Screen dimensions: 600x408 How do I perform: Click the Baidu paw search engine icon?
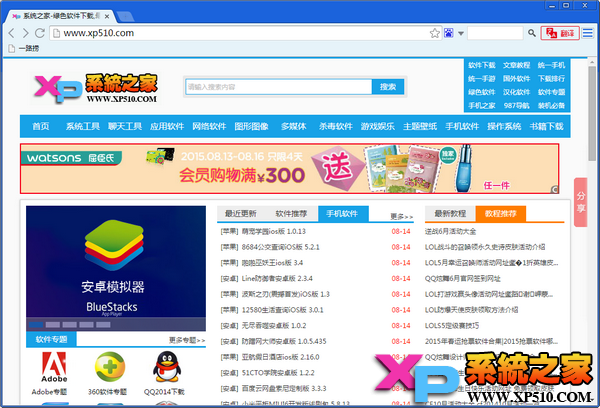click(448, 33)
